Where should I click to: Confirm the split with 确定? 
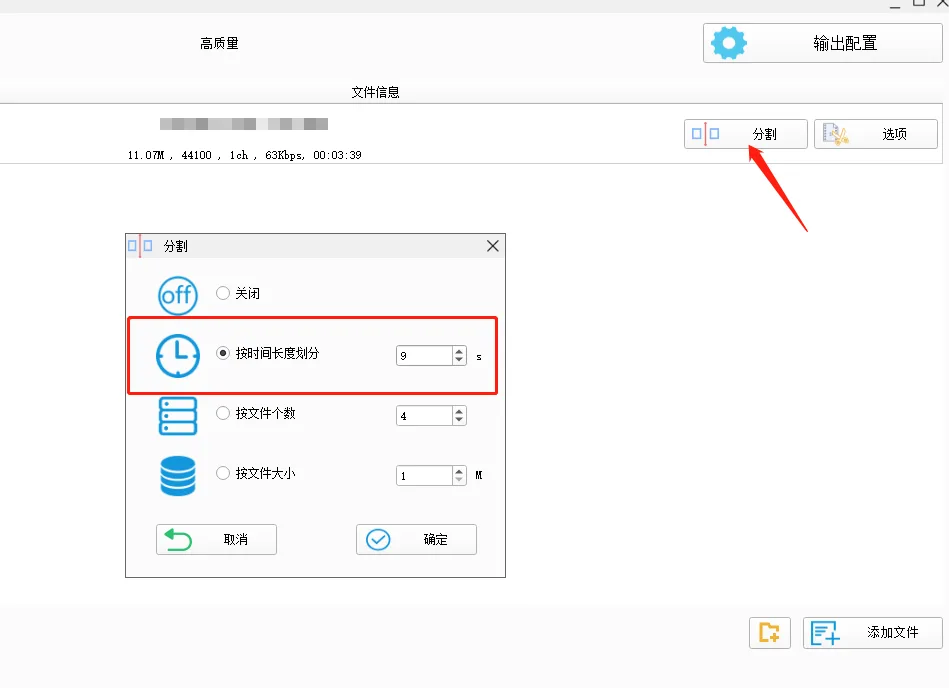(x=416, y=539)
